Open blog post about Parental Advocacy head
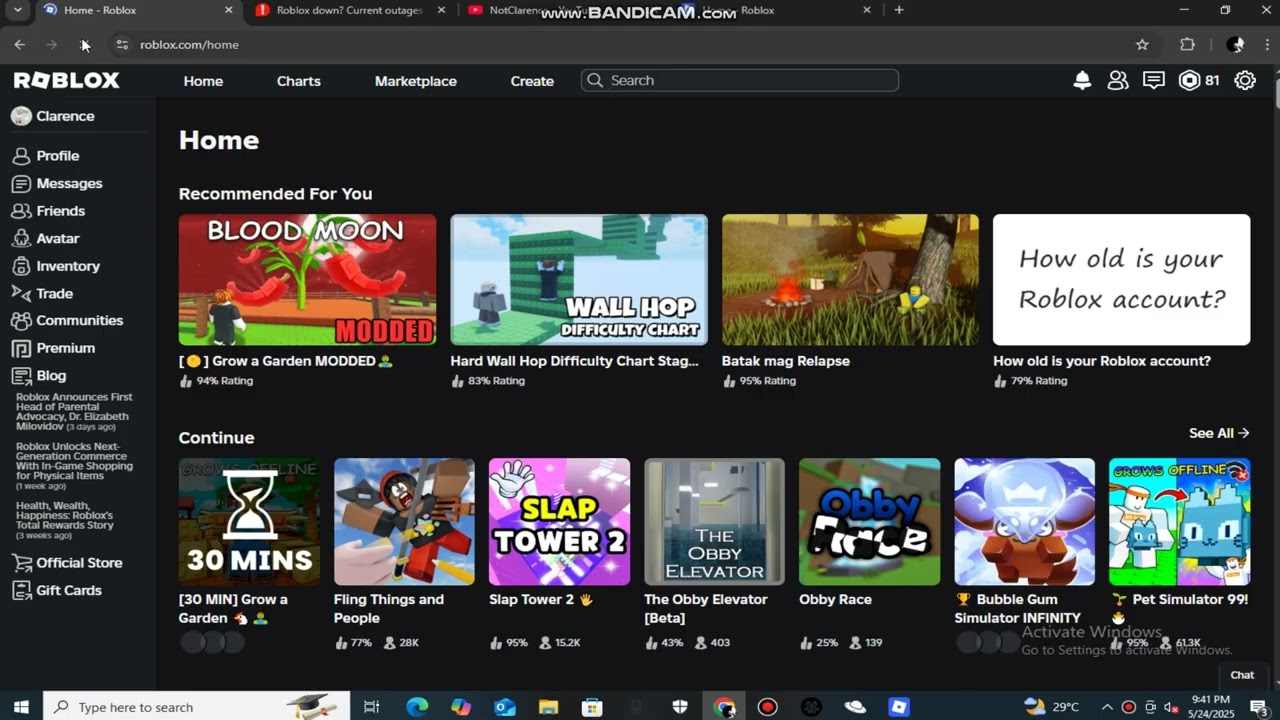1280x720 pixels. point(74,411)
